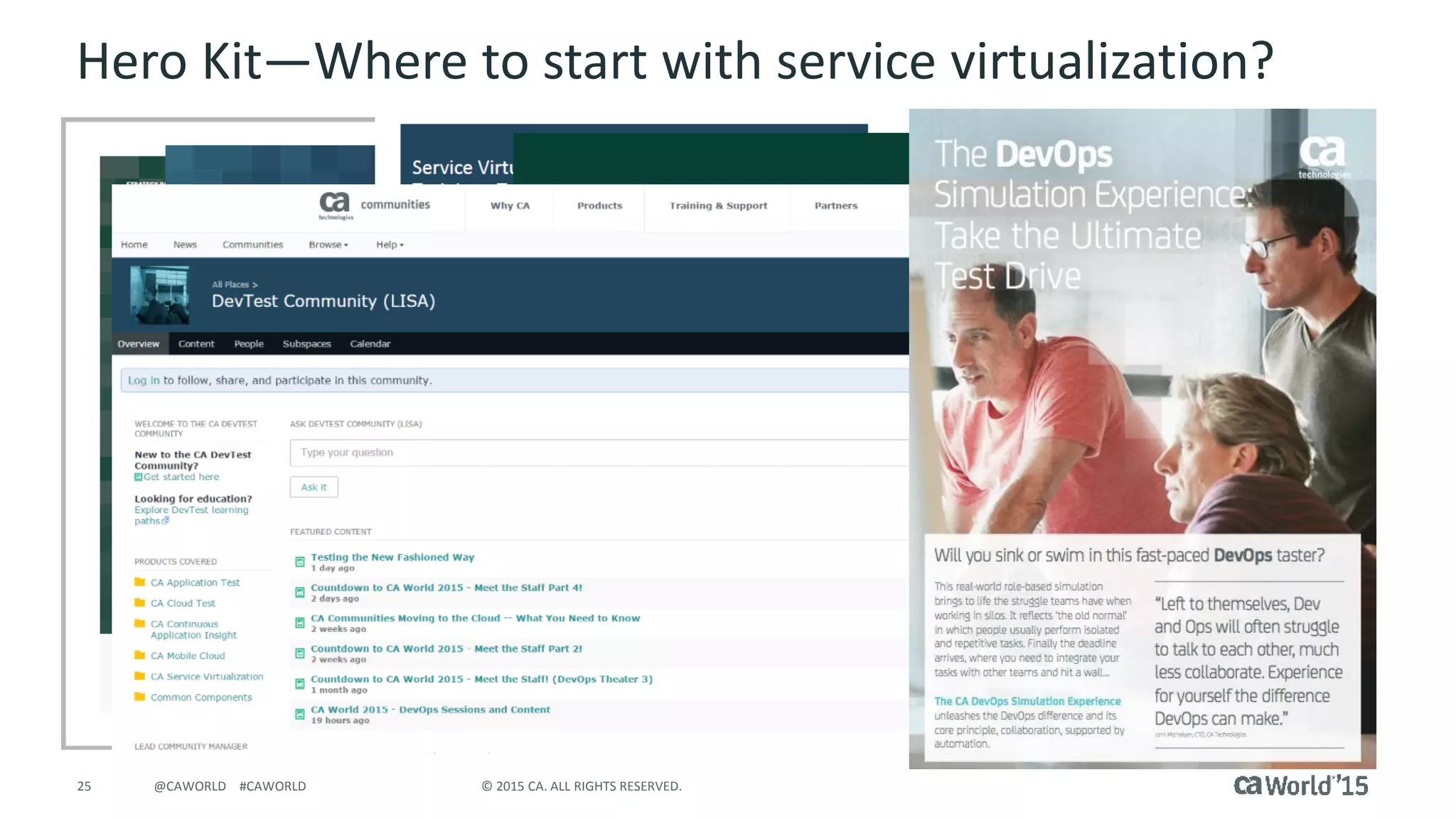This screenshot has width=1456, height=819.
Task: Click the icon before Get started here
Action: coord(138,477)
